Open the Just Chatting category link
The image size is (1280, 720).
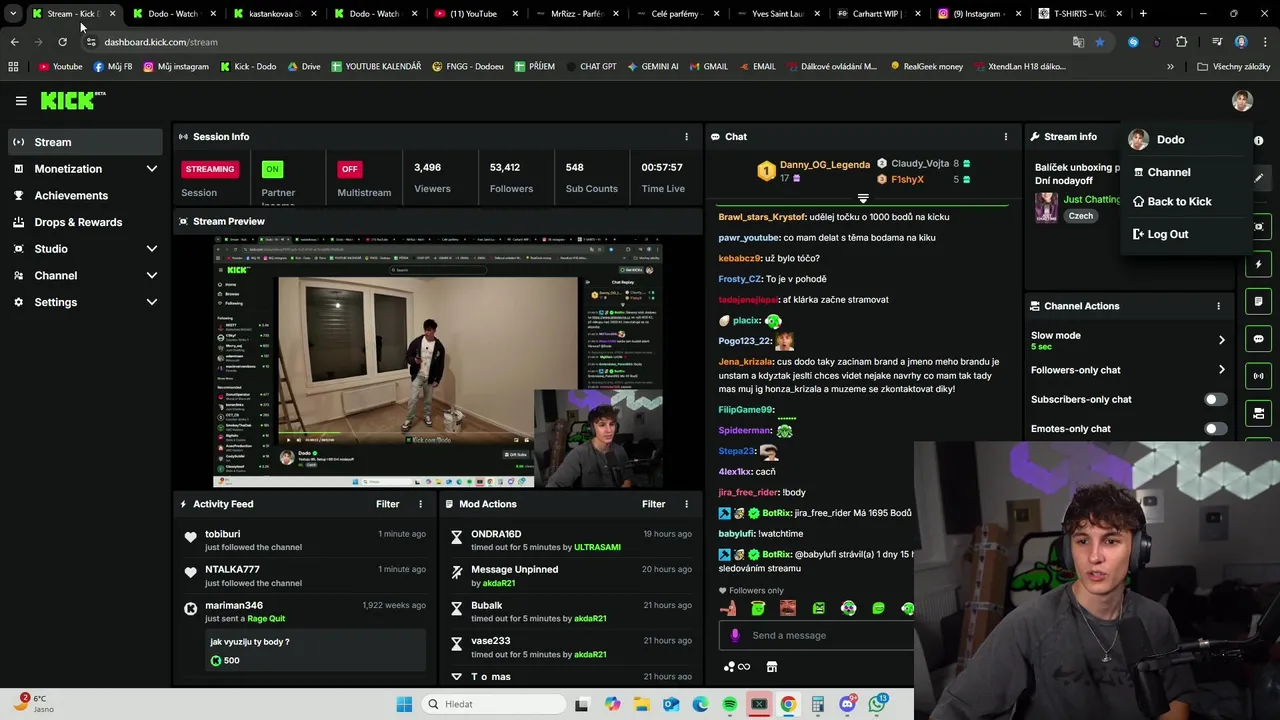(x=1092, y=199)
